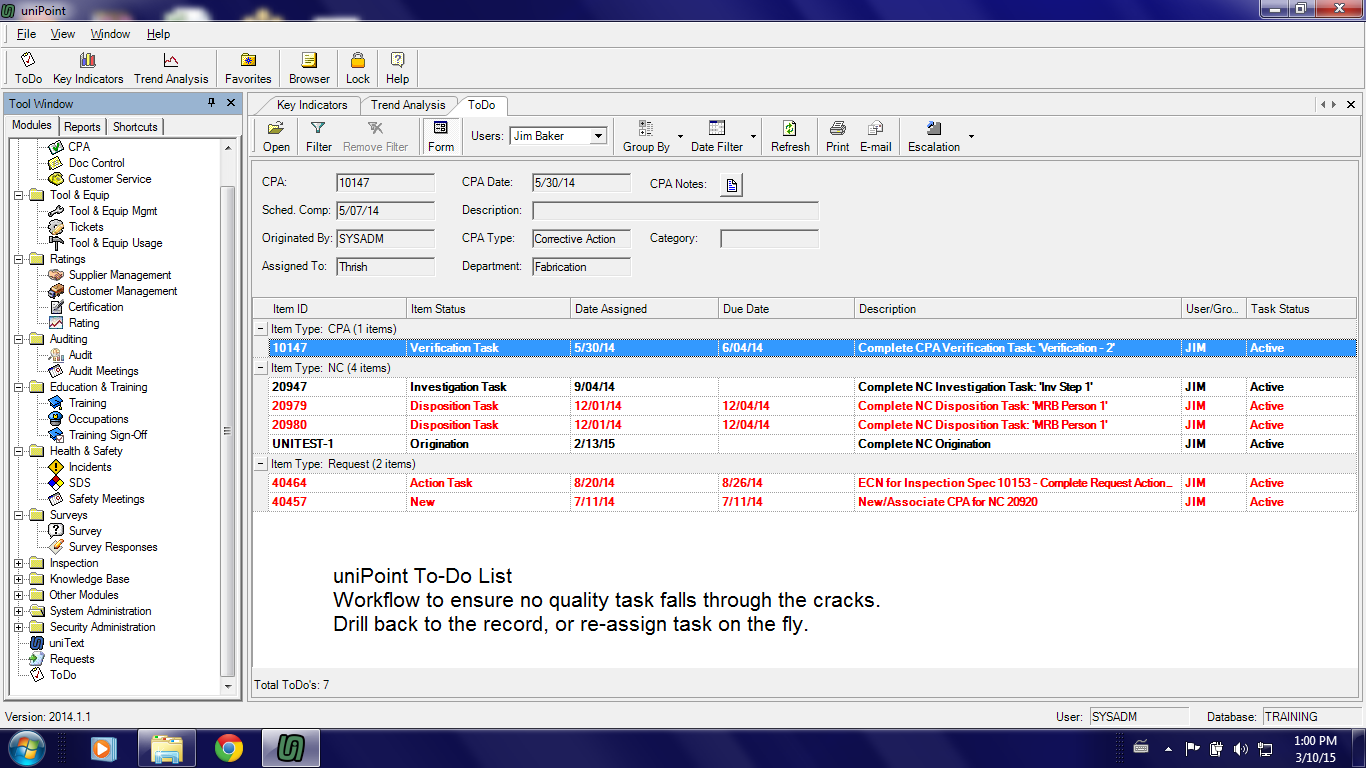Switch to the Reports tab
Viewport: 1366px width, 768px height.
[x=82, y=127]
